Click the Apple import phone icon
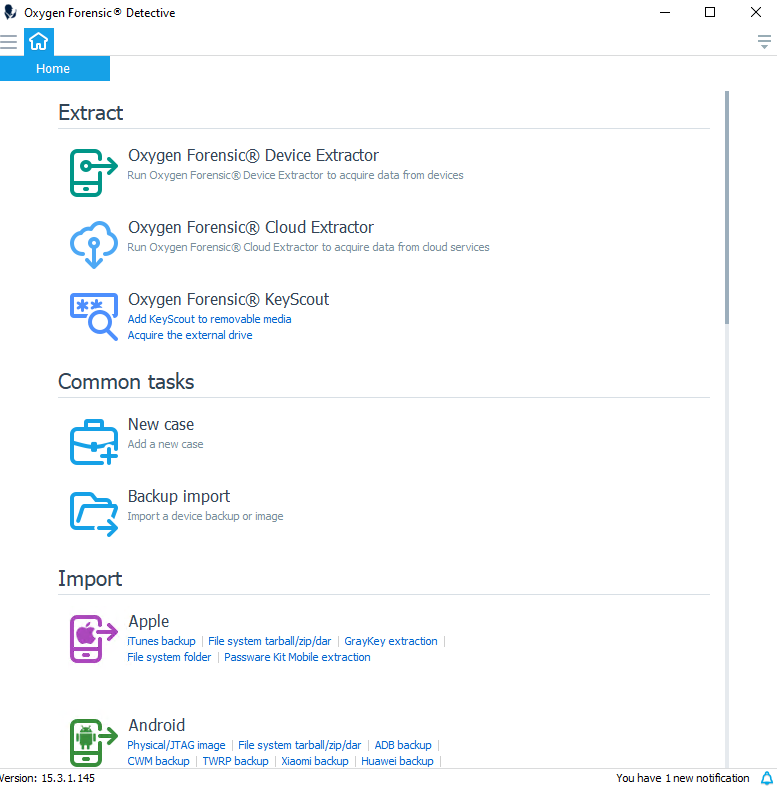Screen dimensions: 777x788 (93, 639)
